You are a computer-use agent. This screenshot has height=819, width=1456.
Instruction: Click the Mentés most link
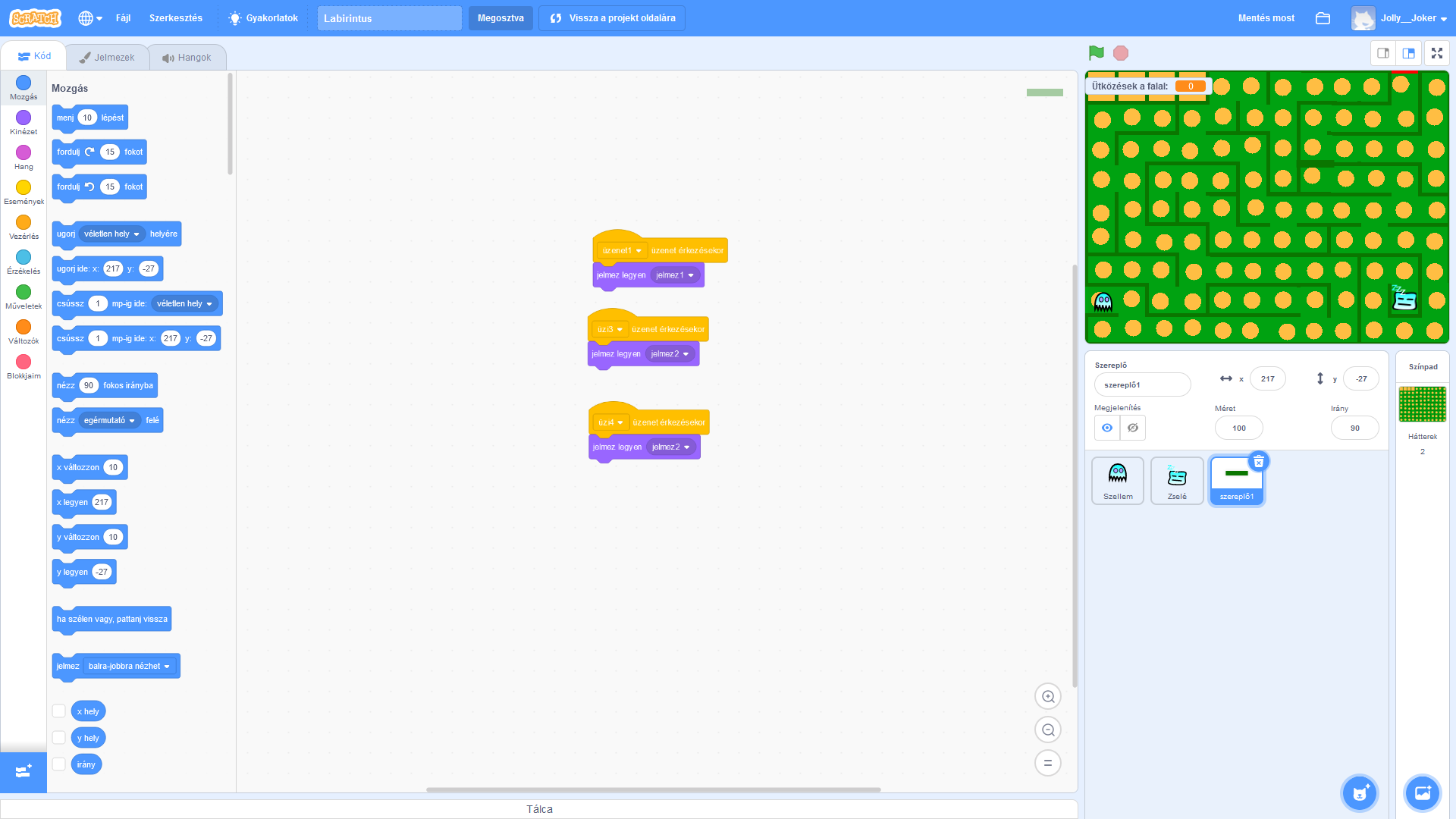(1265, 17)
